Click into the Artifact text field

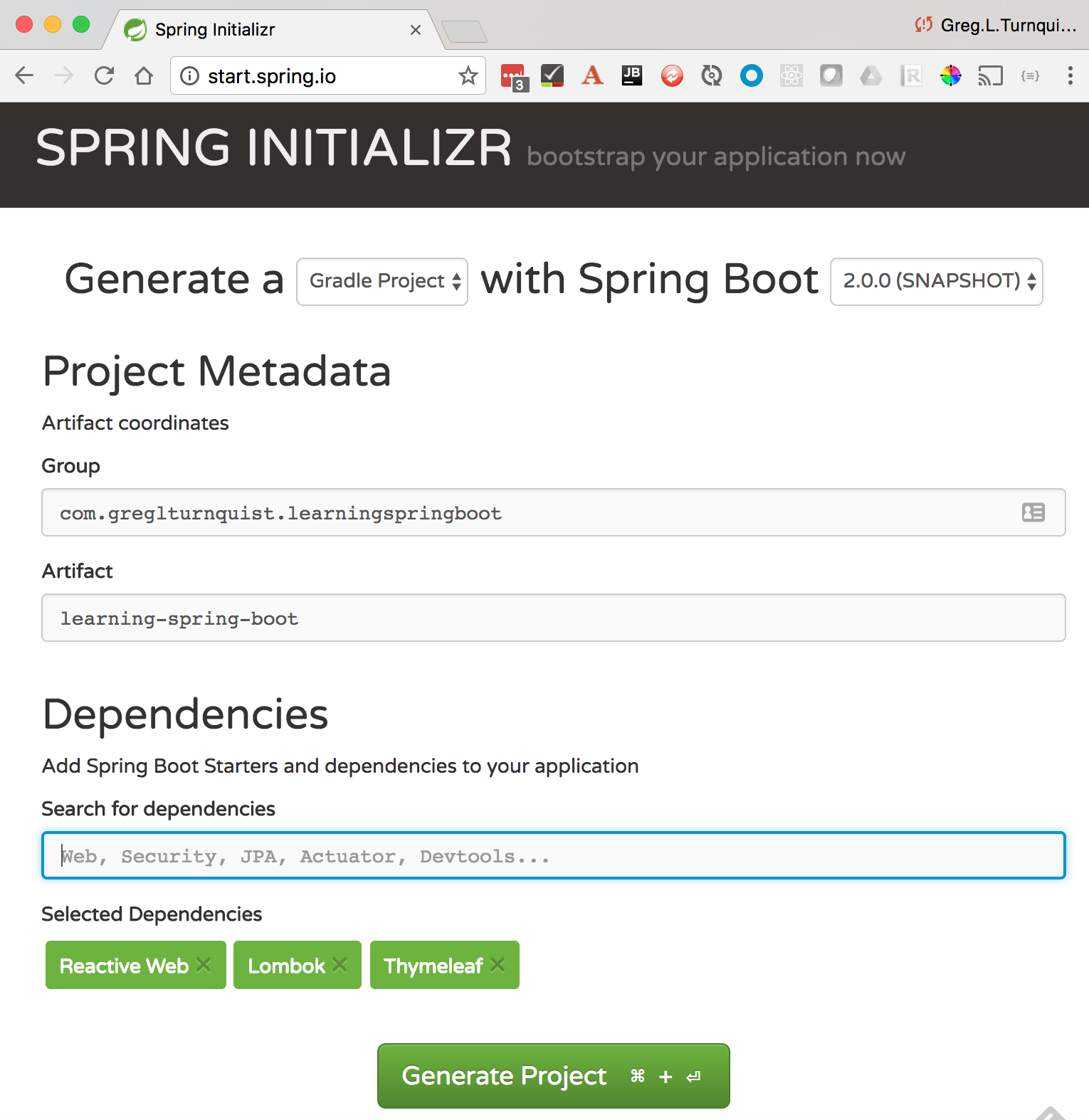[x=553, y=618]
